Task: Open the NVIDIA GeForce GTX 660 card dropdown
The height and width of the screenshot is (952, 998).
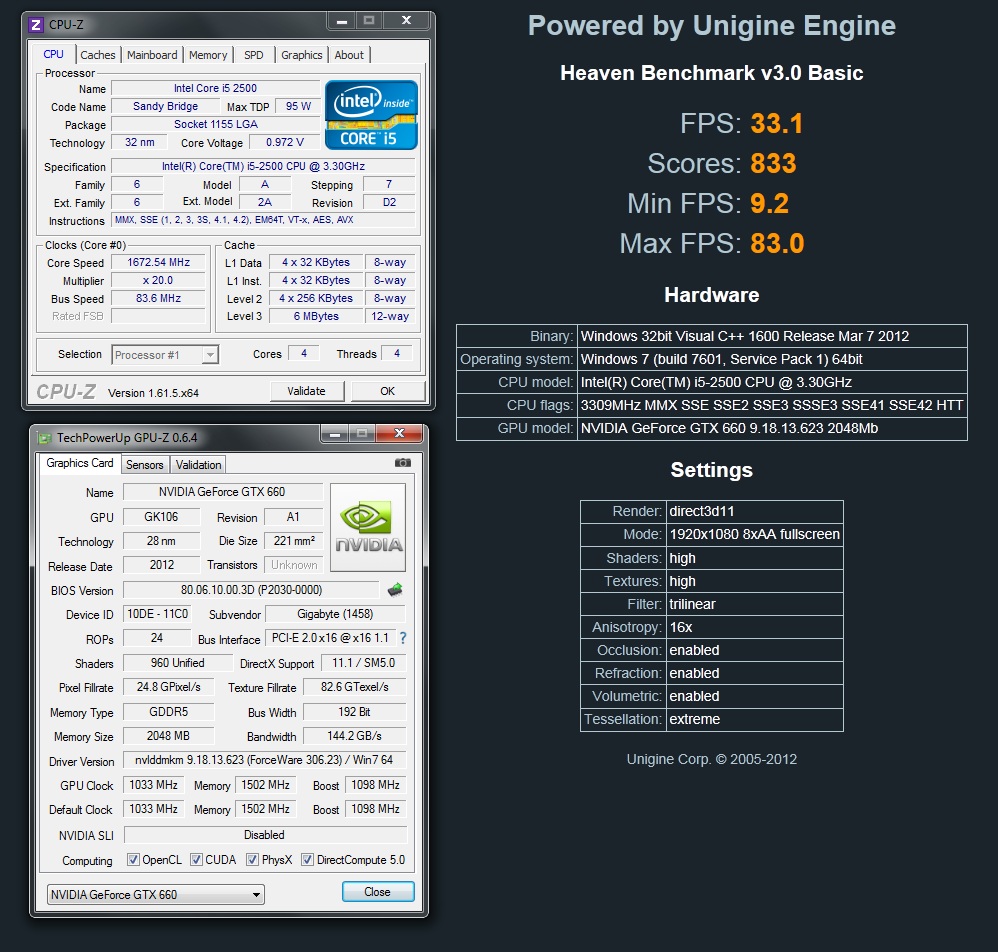Action: 155,894
